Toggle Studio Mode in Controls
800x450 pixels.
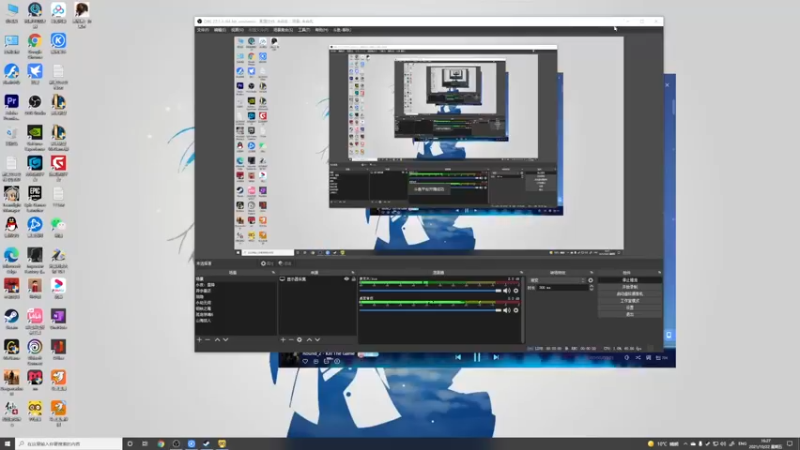click(630, 301)
